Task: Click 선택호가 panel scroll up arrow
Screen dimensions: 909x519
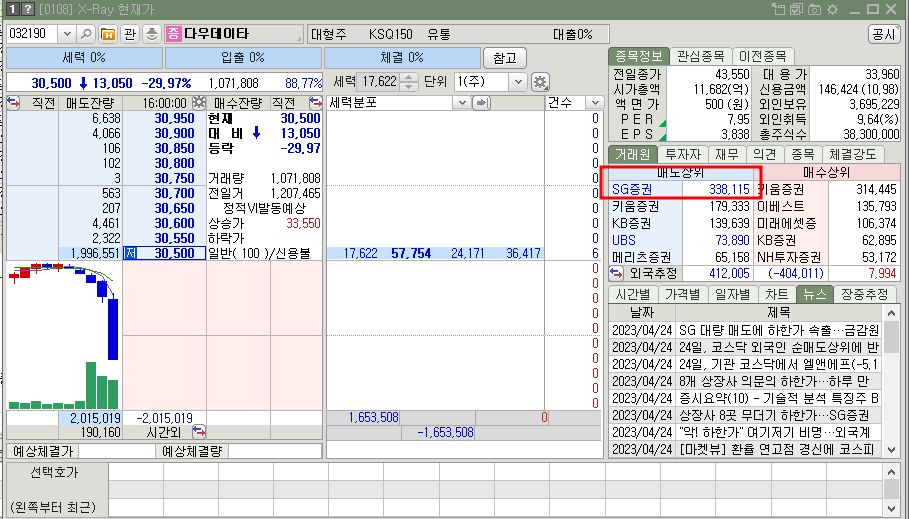Action: (892, 473)
